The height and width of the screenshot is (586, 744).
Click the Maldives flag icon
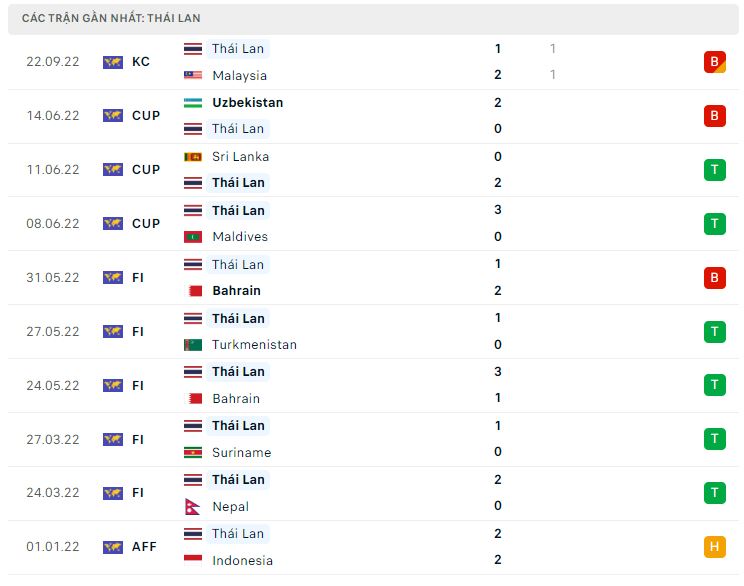pyautogui.click(x=193, y=237)
